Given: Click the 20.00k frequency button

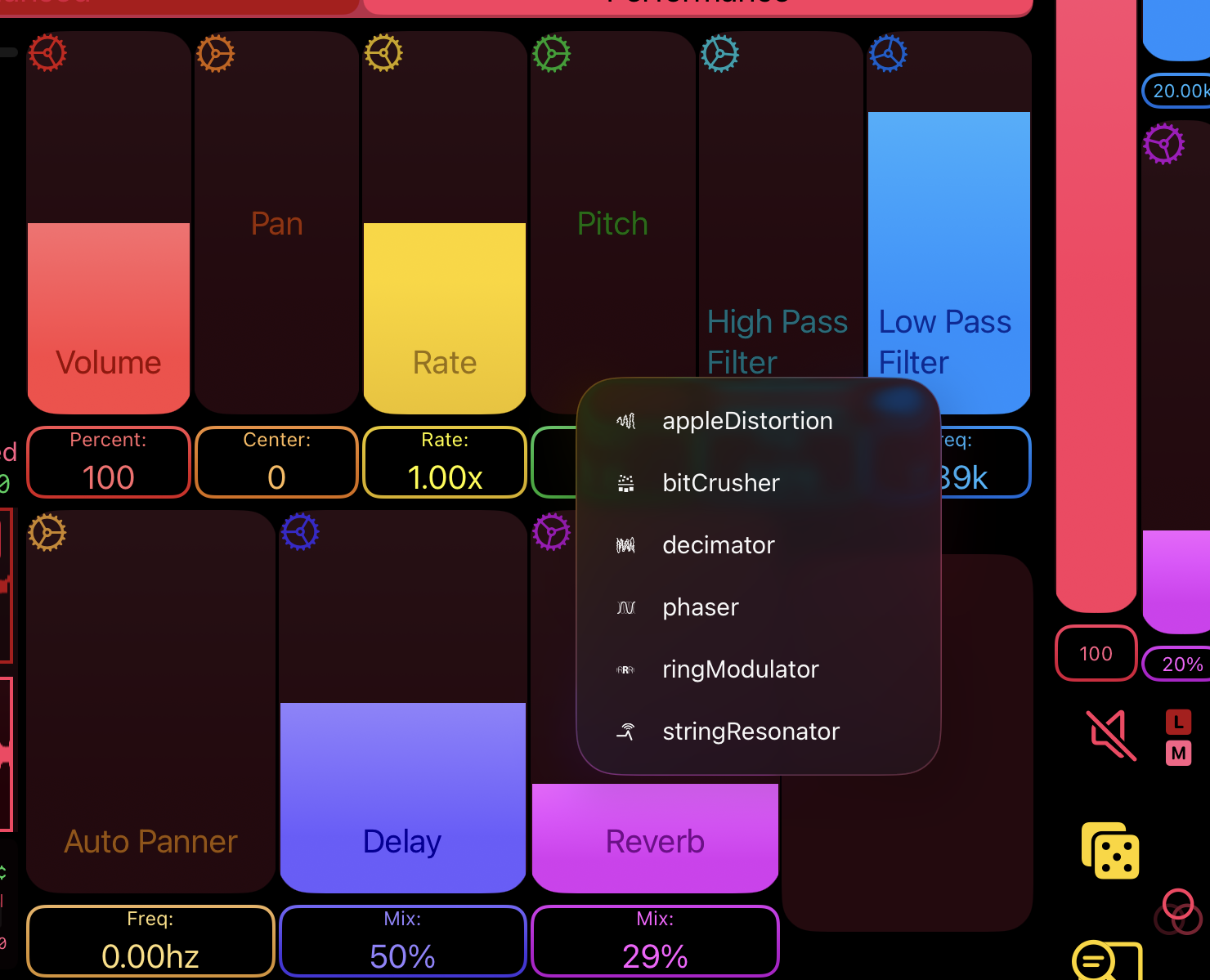Looking at the screenshot, I should (x=1177, y=90).
